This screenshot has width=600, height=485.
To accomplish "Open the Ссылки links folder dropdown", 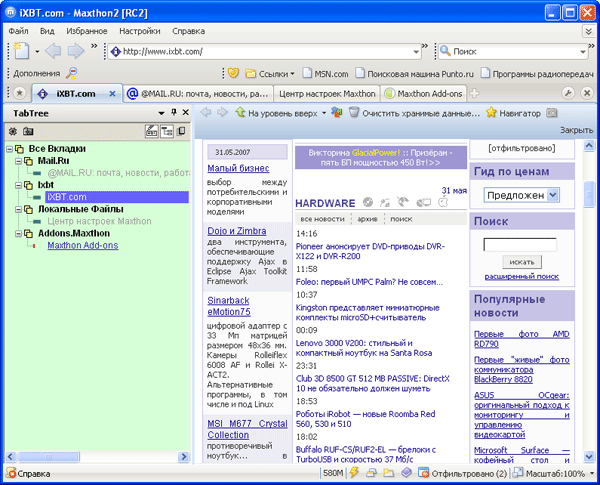I will pyautogui.click(x=292, y=74).
